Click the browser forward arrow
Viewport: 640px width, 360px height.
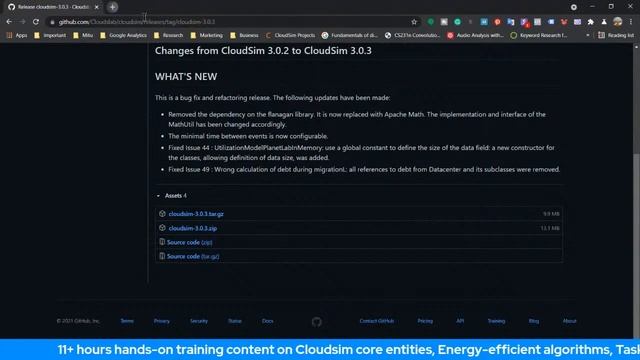point(22,22)
